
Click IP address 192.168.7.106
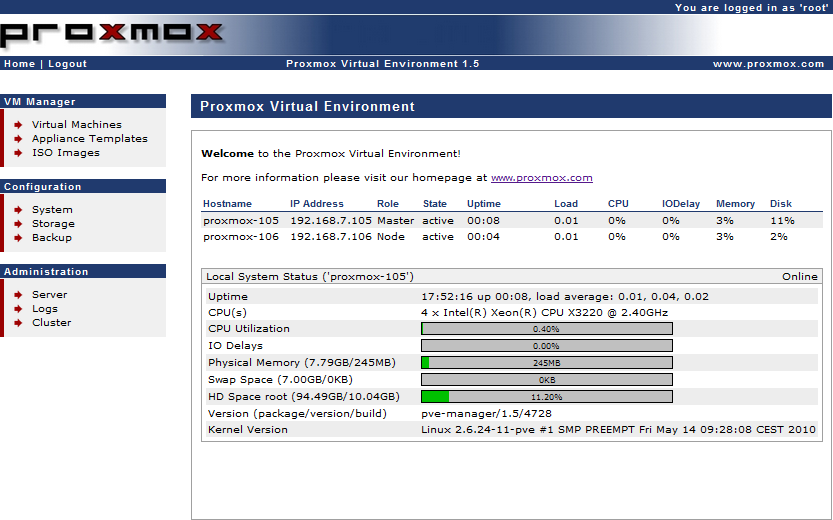pyautogui.click(x=331, y=236)
